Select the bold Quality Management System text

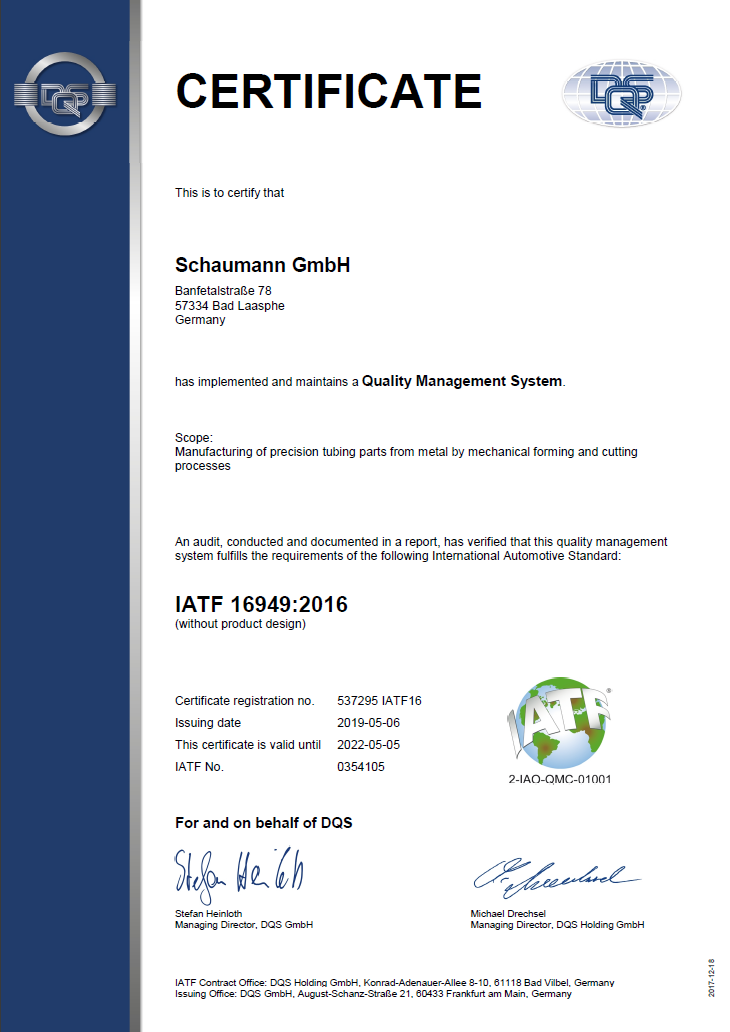click(461, 381)
